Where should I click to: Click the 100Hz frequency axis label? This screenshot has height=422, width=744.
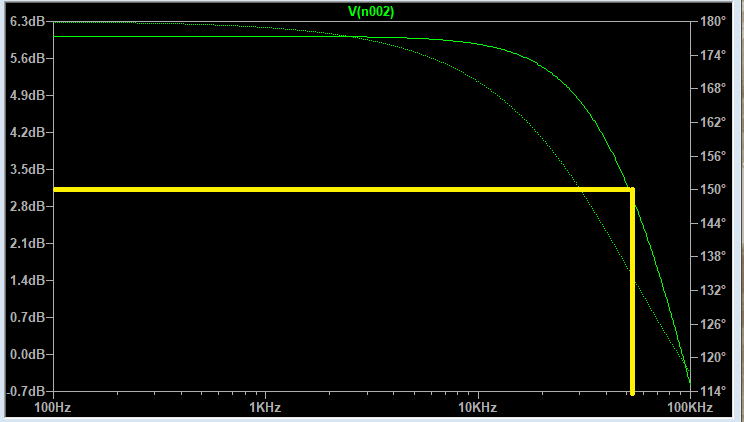(53, 407)
